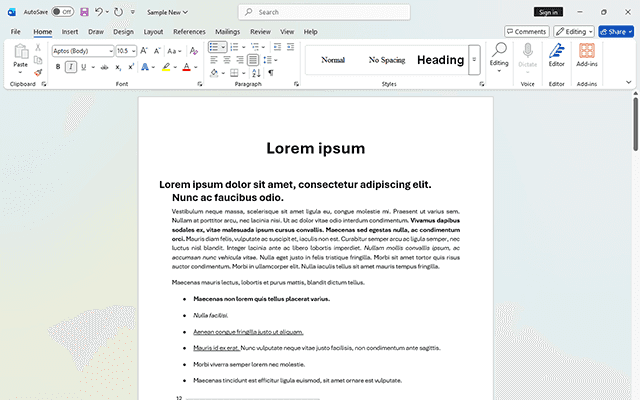640x400 pixels.
Task: Open the Mailings tab
Action: (x=227, y=31)
